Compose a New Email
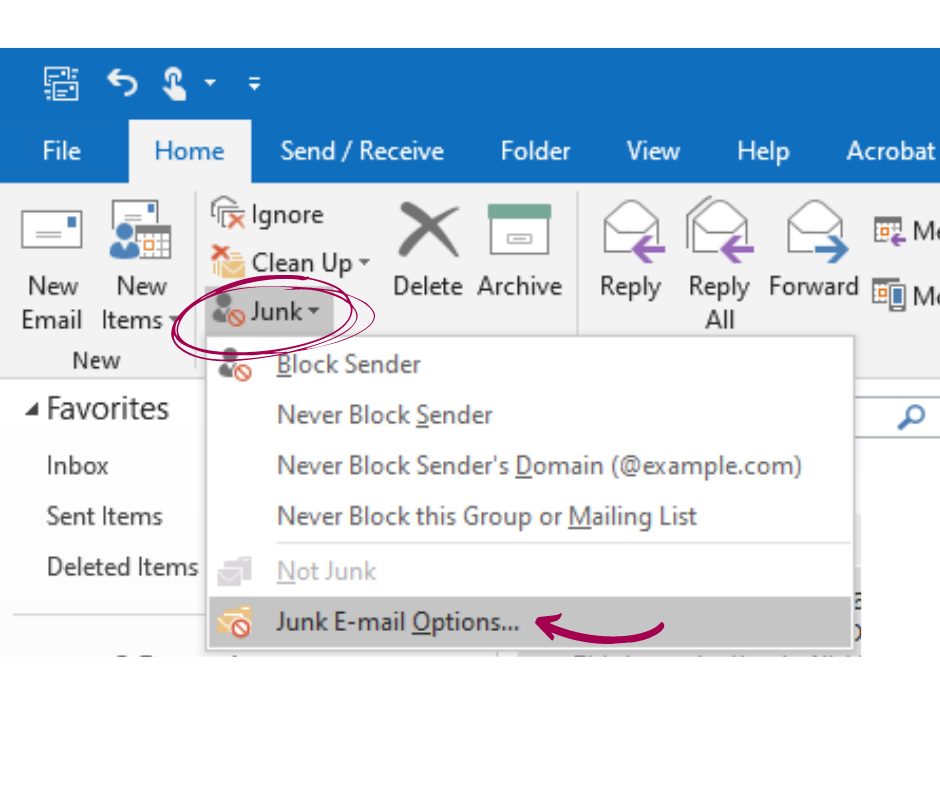Screen dimensions: 940x788 [51, 265]
